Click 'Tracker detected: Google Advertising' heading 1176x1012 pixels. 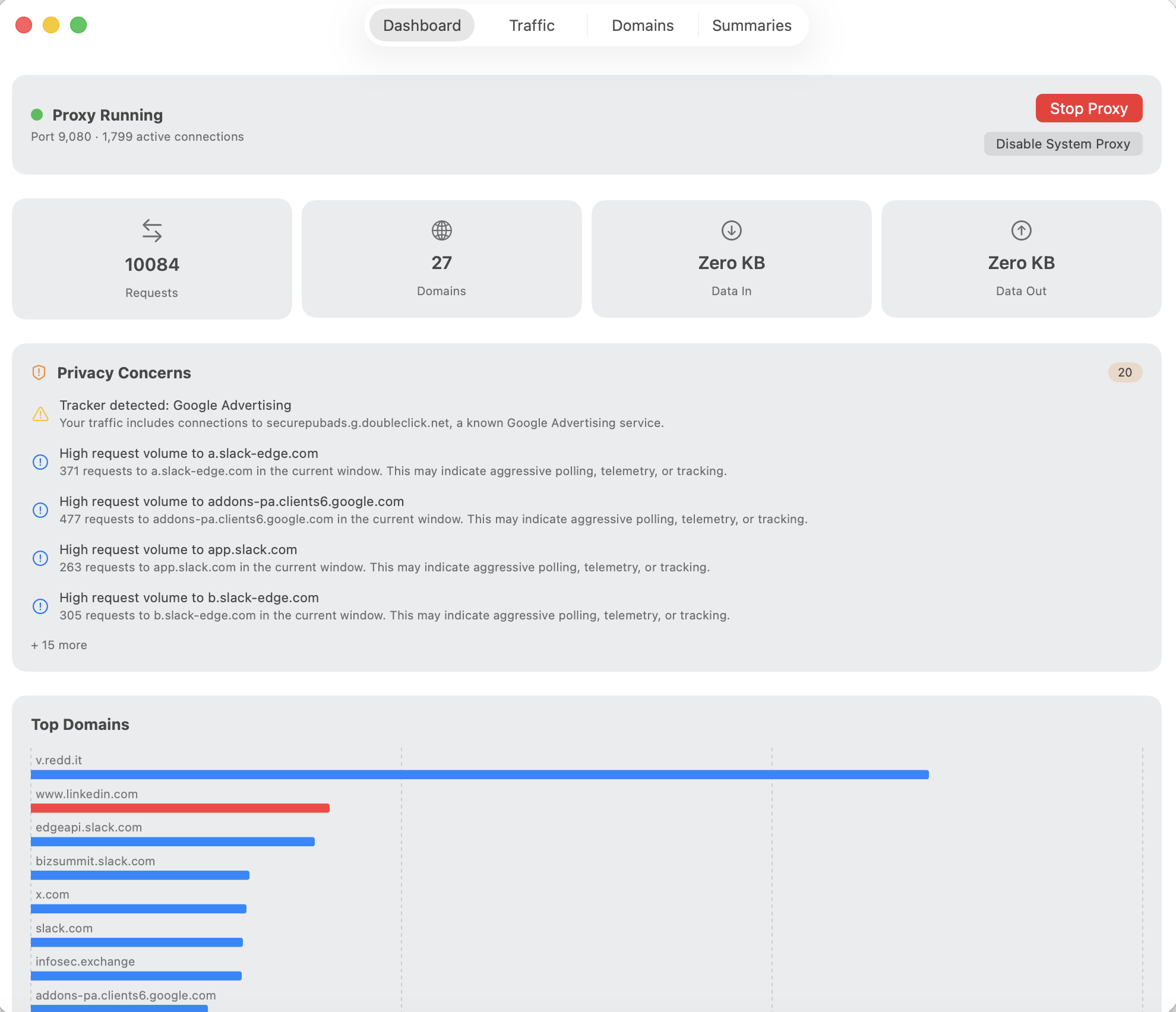point(175,405)
